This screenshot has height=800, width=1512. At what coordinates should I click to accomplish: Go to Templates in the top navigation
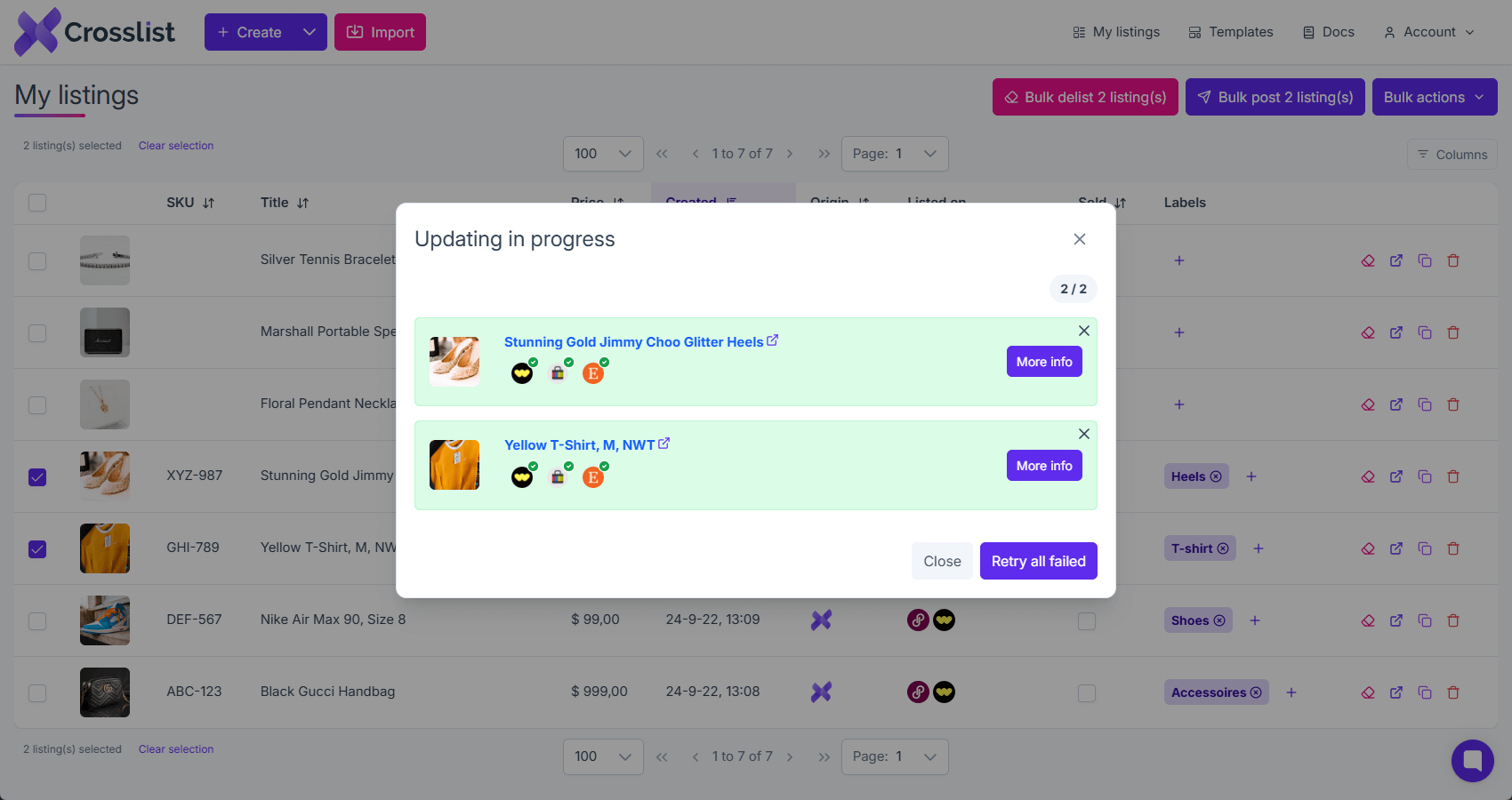click(1231, 32)
